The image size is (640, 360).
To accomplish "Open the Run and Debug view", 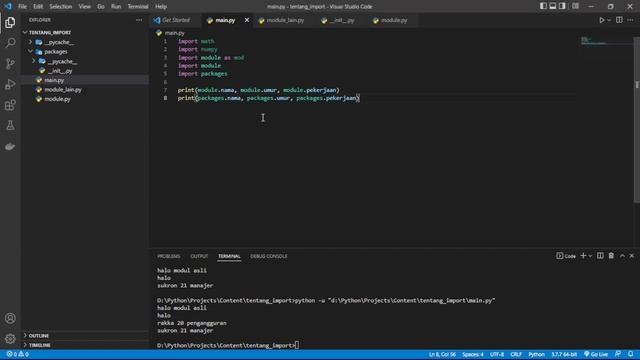I will [x=10, y=84].
